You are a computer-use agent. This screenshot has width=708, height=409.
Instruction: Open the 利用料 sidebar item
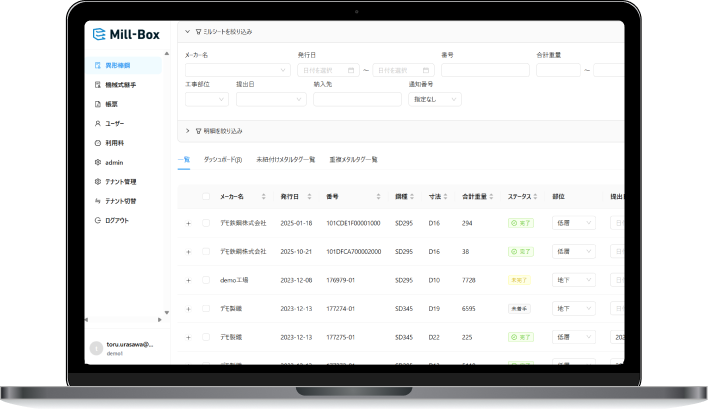click(x=113, y=142)
